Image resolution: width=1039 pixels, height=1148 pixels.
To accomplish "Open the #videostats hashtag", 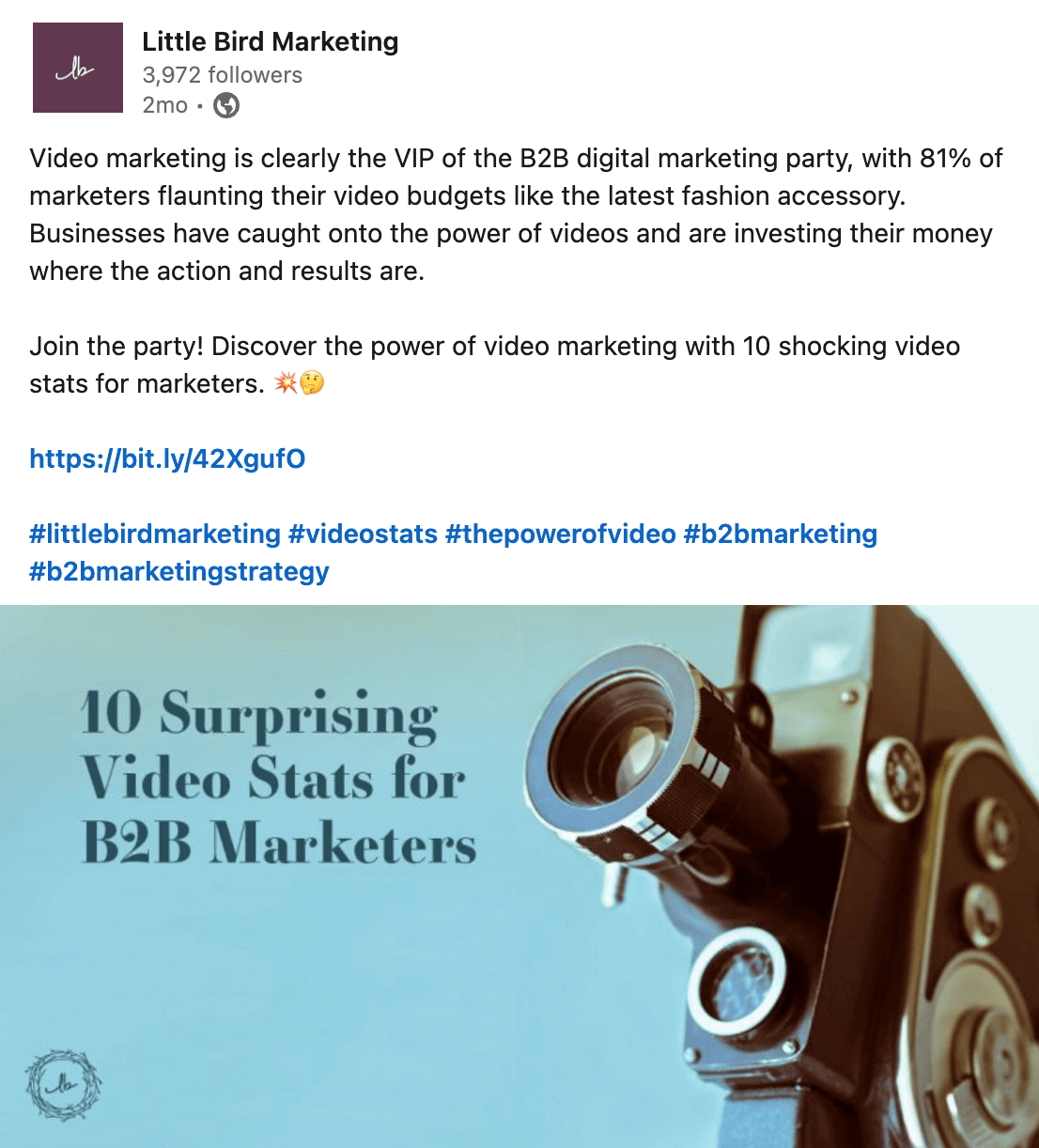I will [363, 534].
